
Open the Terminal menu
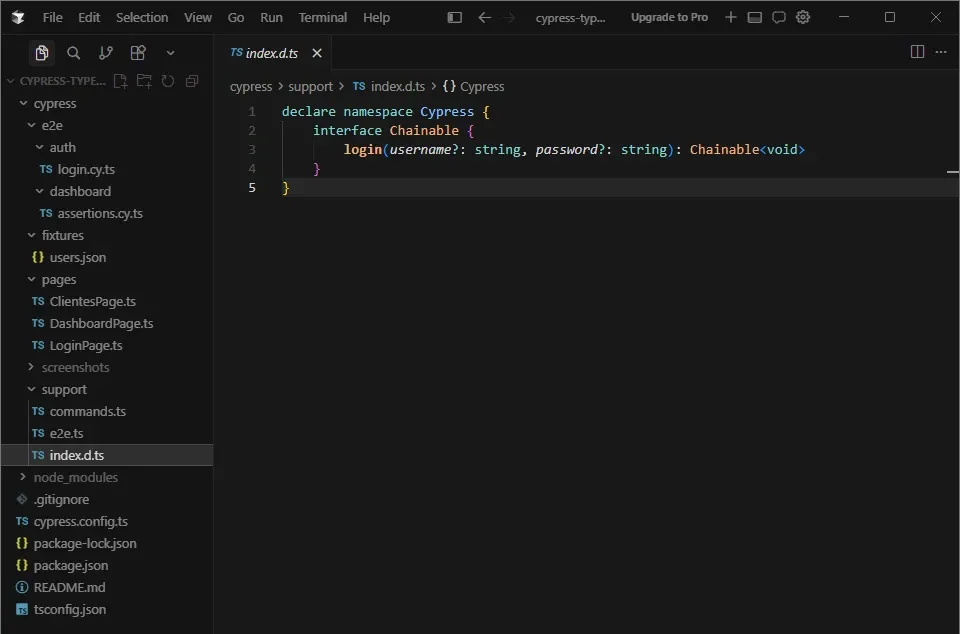[x=323, y=18]
